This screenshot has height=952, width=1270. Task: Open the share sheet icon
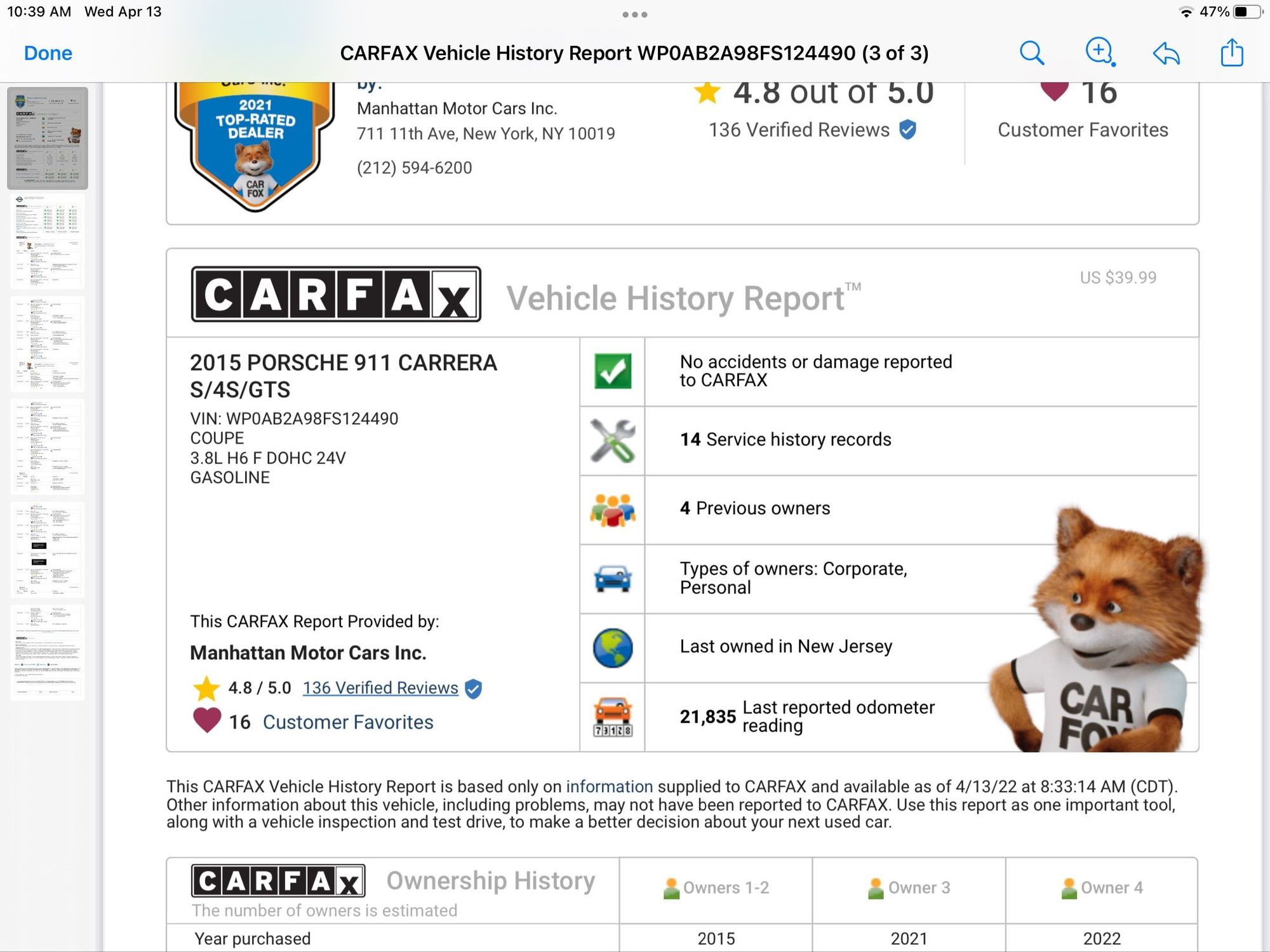click(x=1232, y=53)
